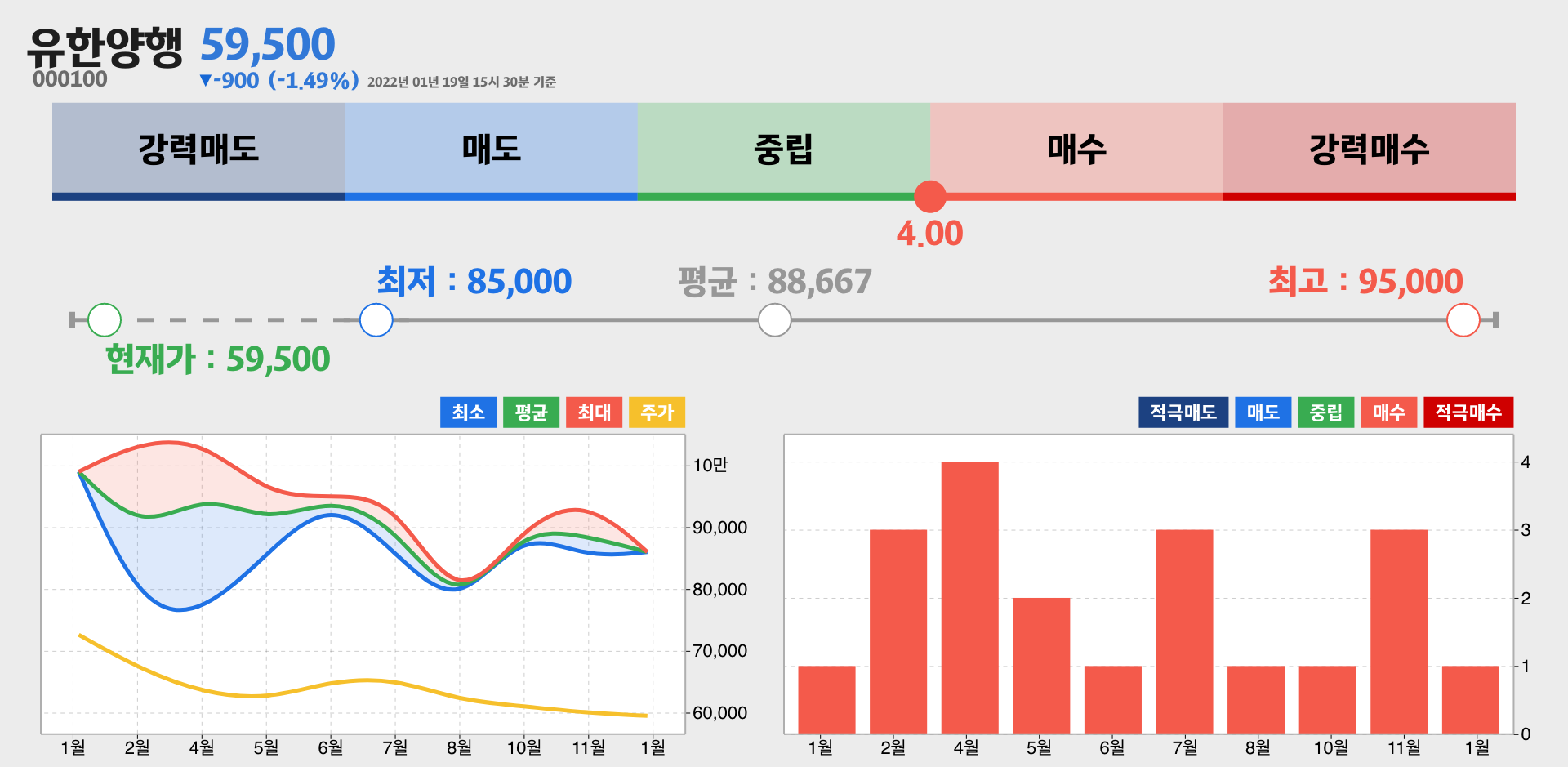The width and height of the screenshot is (1568, 767).
Task: Toggle the 최대 legend on price chart
Action: click(595, 412)
